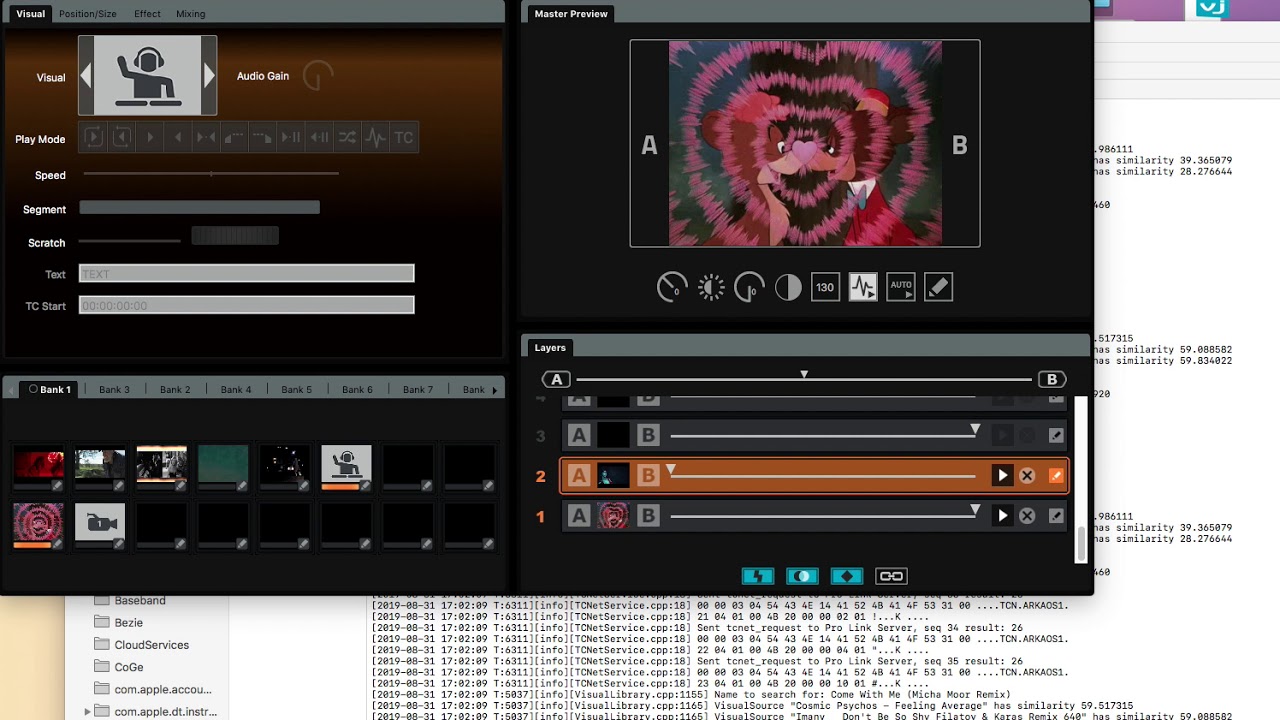Assign layer 3 to bus A
Screen dimensions: 1280x720
click(579, 436)
